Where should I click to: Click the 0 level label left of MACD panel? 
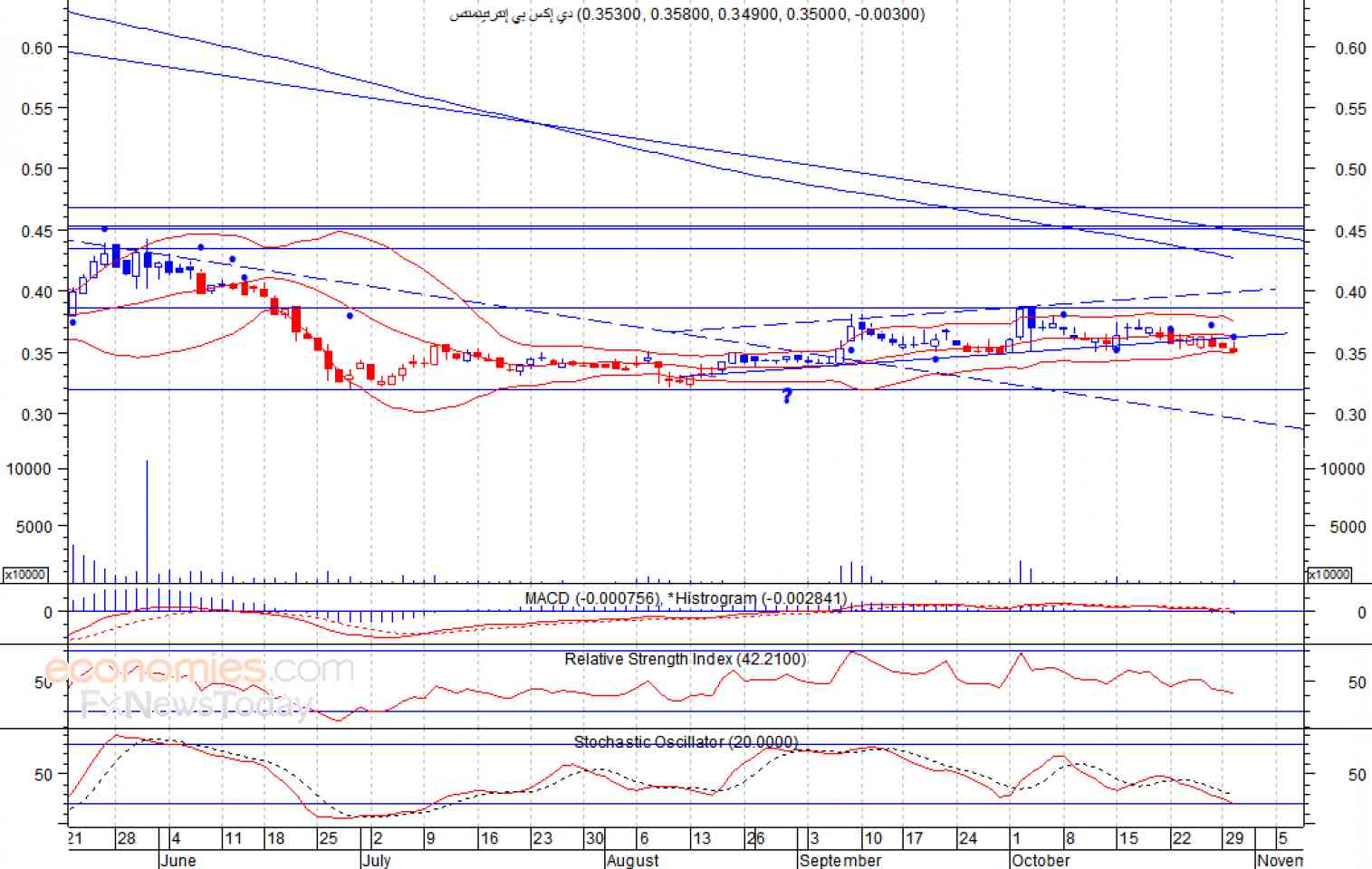click(x=48, y=613)
